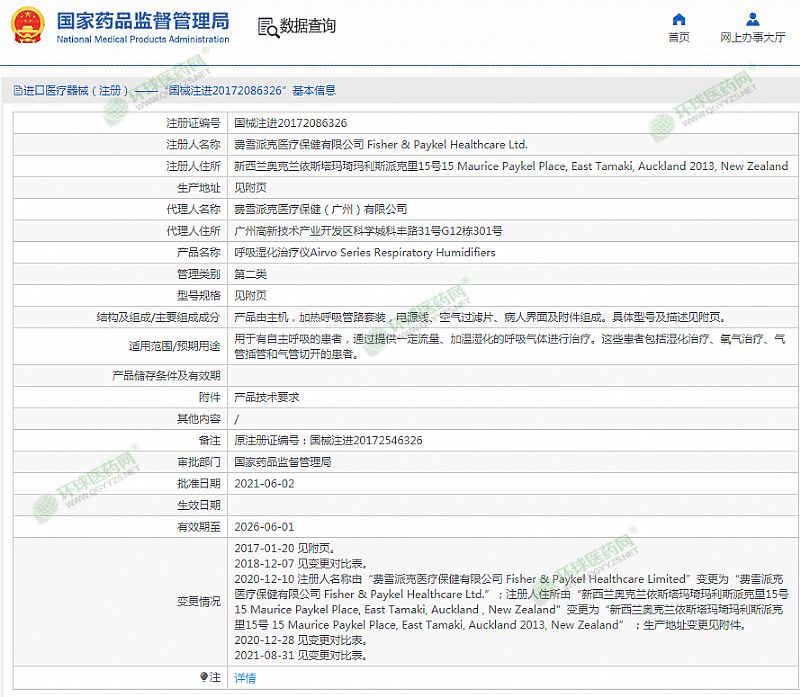Click the document icon before 进口医疗器械
This screenshot has width=800, height=697.
pos(18,90)
